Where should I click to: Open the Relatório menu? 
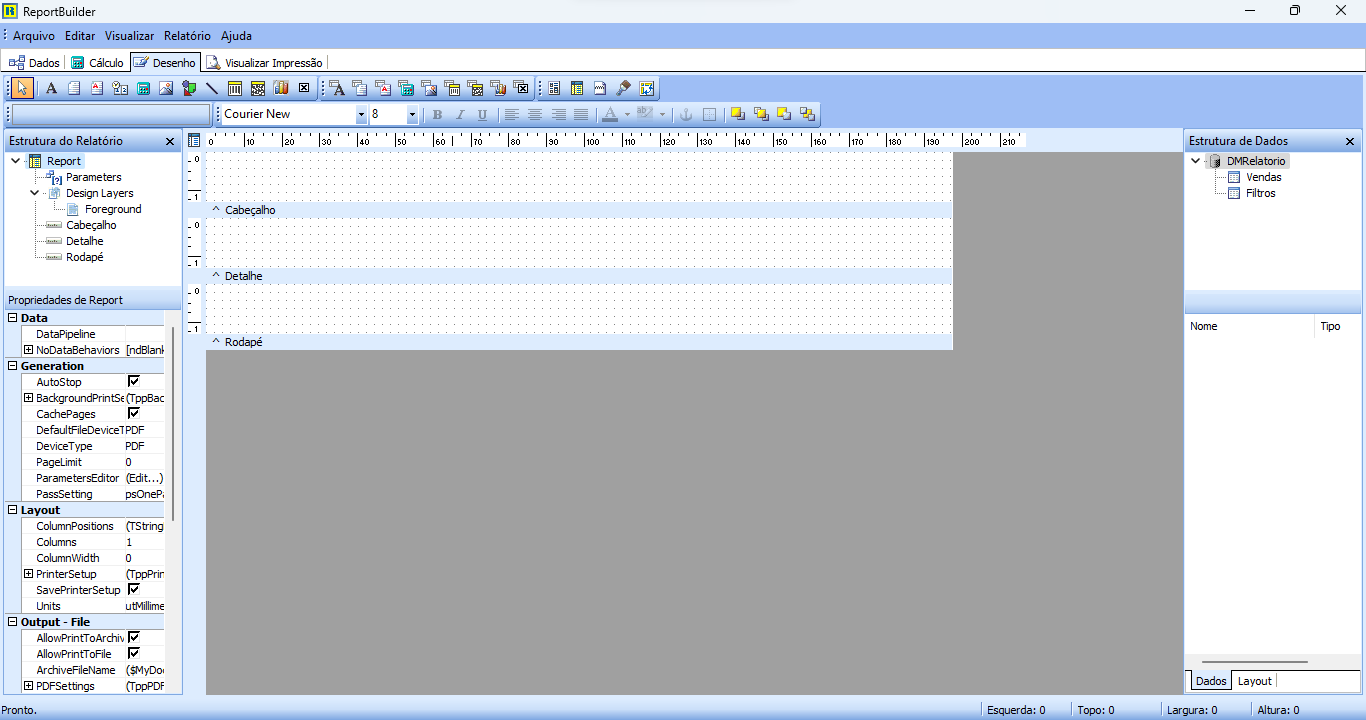[187, 36]
